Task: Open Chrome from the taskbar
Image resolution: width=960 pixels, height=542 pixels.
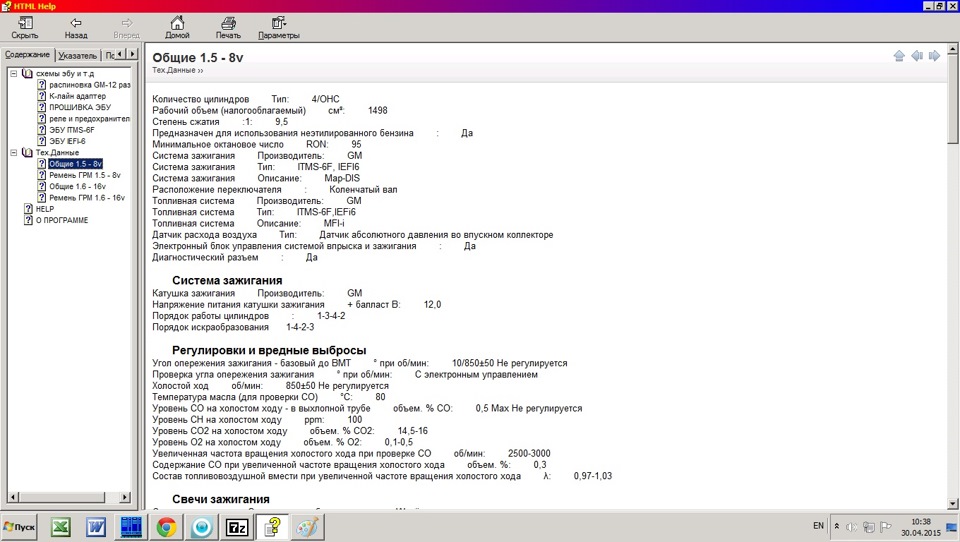Action: coord(166,527)
